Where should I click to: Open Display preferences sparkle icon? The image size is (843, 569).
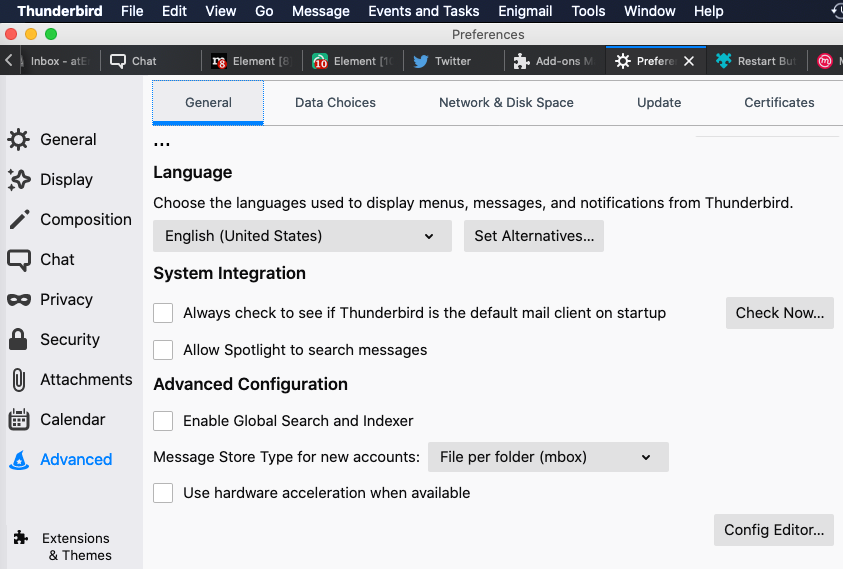[x=19, y=180]
